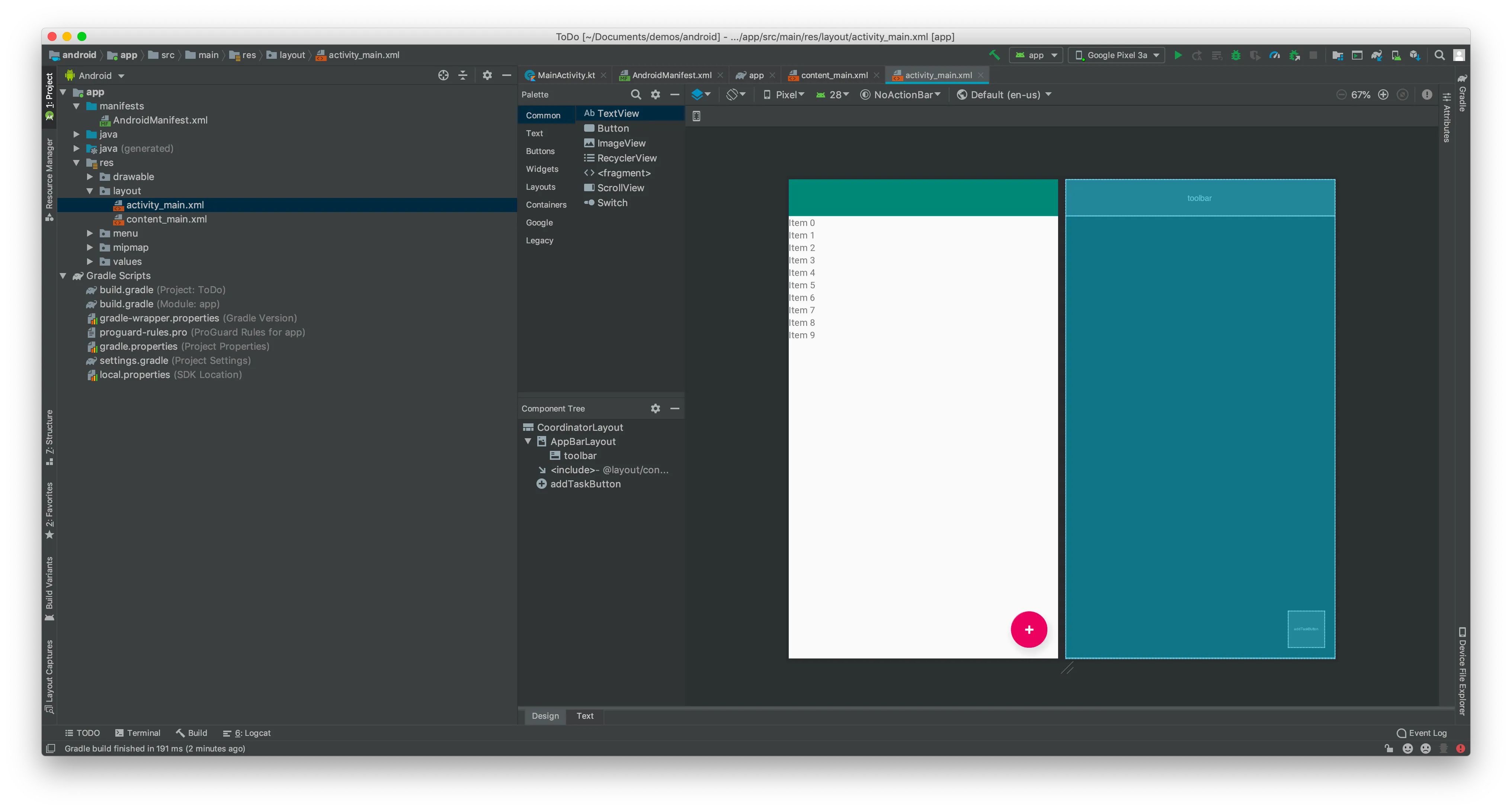Search the Palette with magnifier icon
The image size is (1512, 811).
(x=636, y=94)
